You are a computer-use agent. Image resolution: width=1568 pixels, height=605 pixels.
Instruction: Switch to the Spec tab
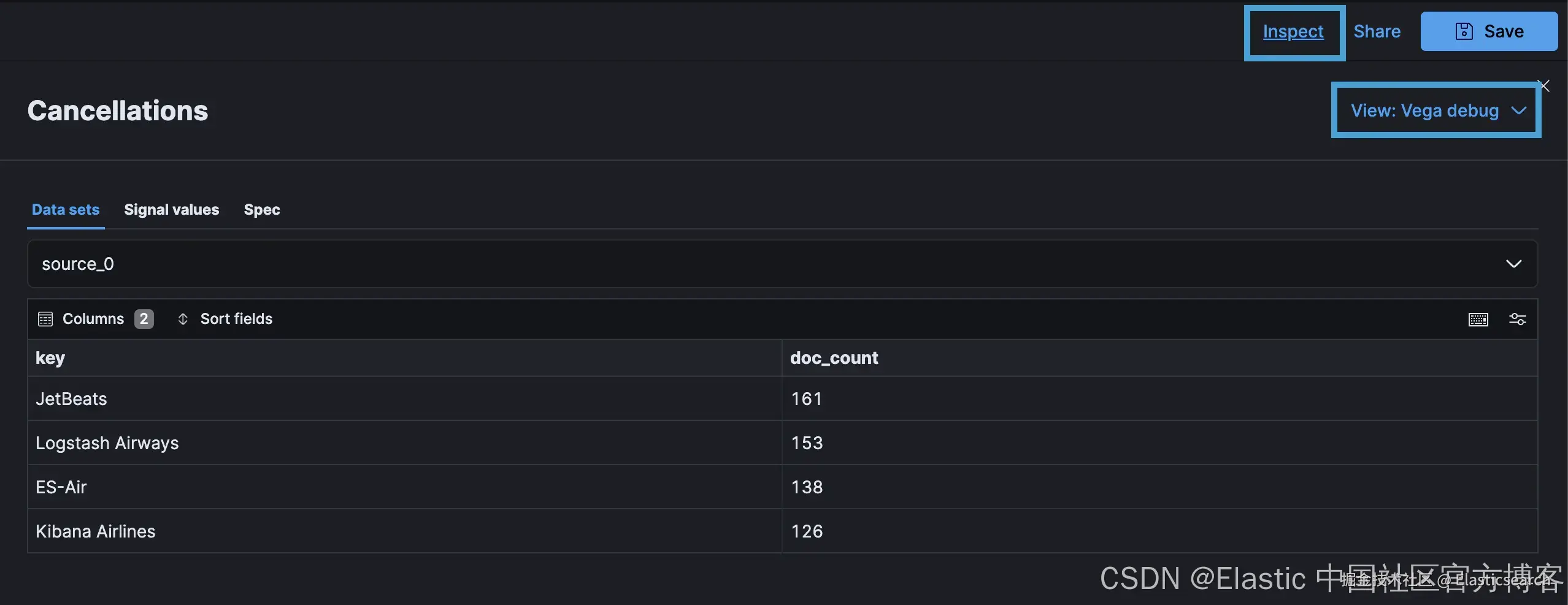[262, 210]
